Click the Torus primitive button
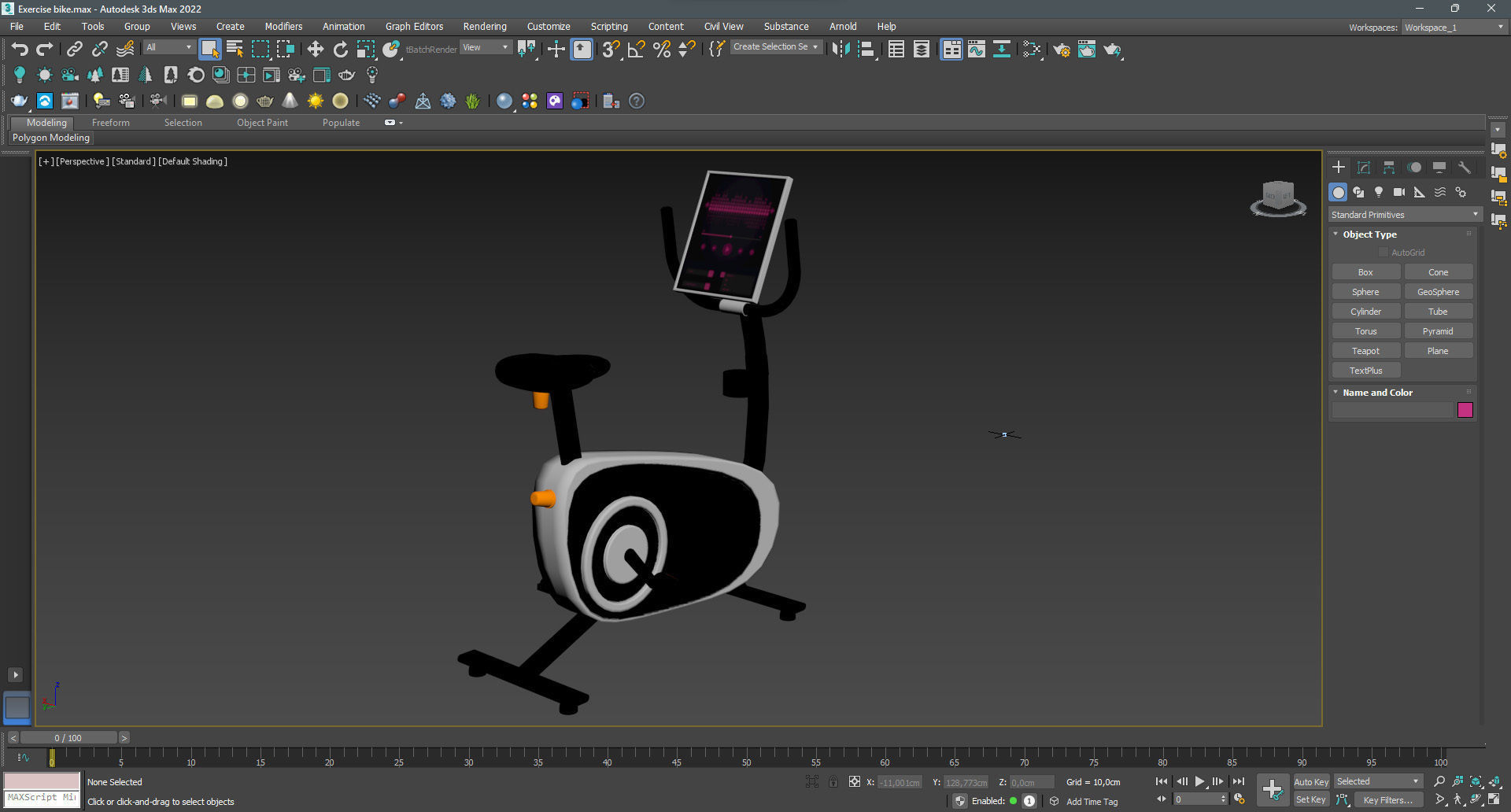Image resolution: width=1511 pixels, height=812 pixels. tap(1365, 331)
